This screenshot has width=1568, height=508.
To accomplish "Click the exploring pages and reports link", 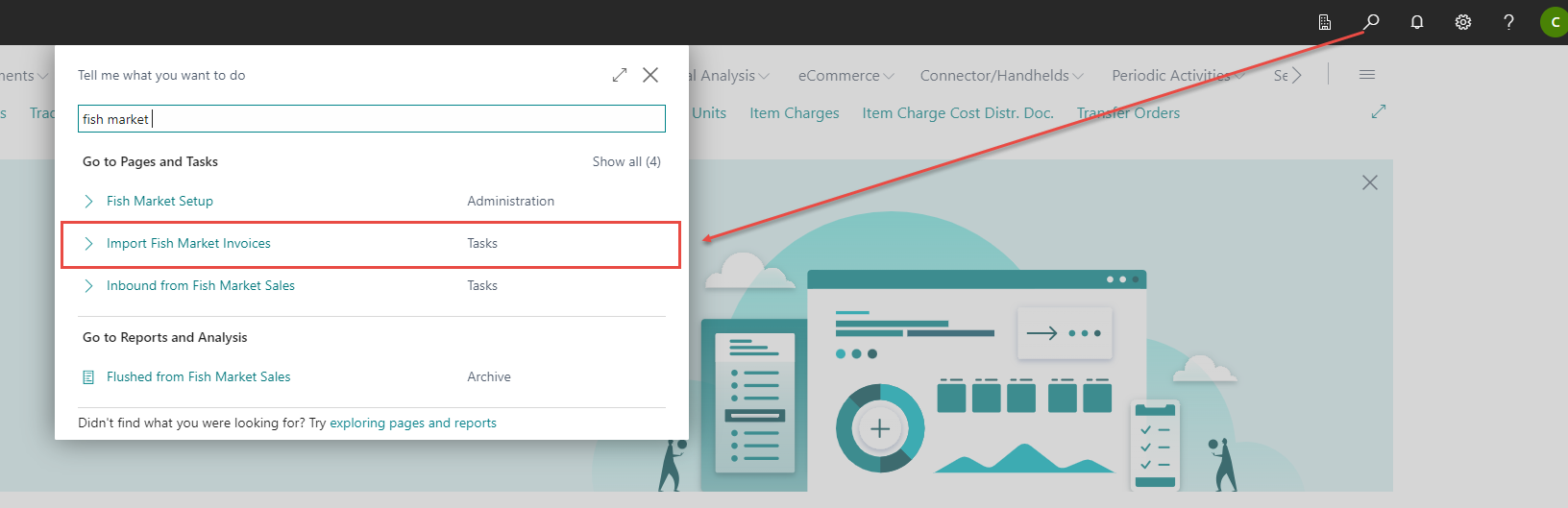I will (x=413, y=423).
